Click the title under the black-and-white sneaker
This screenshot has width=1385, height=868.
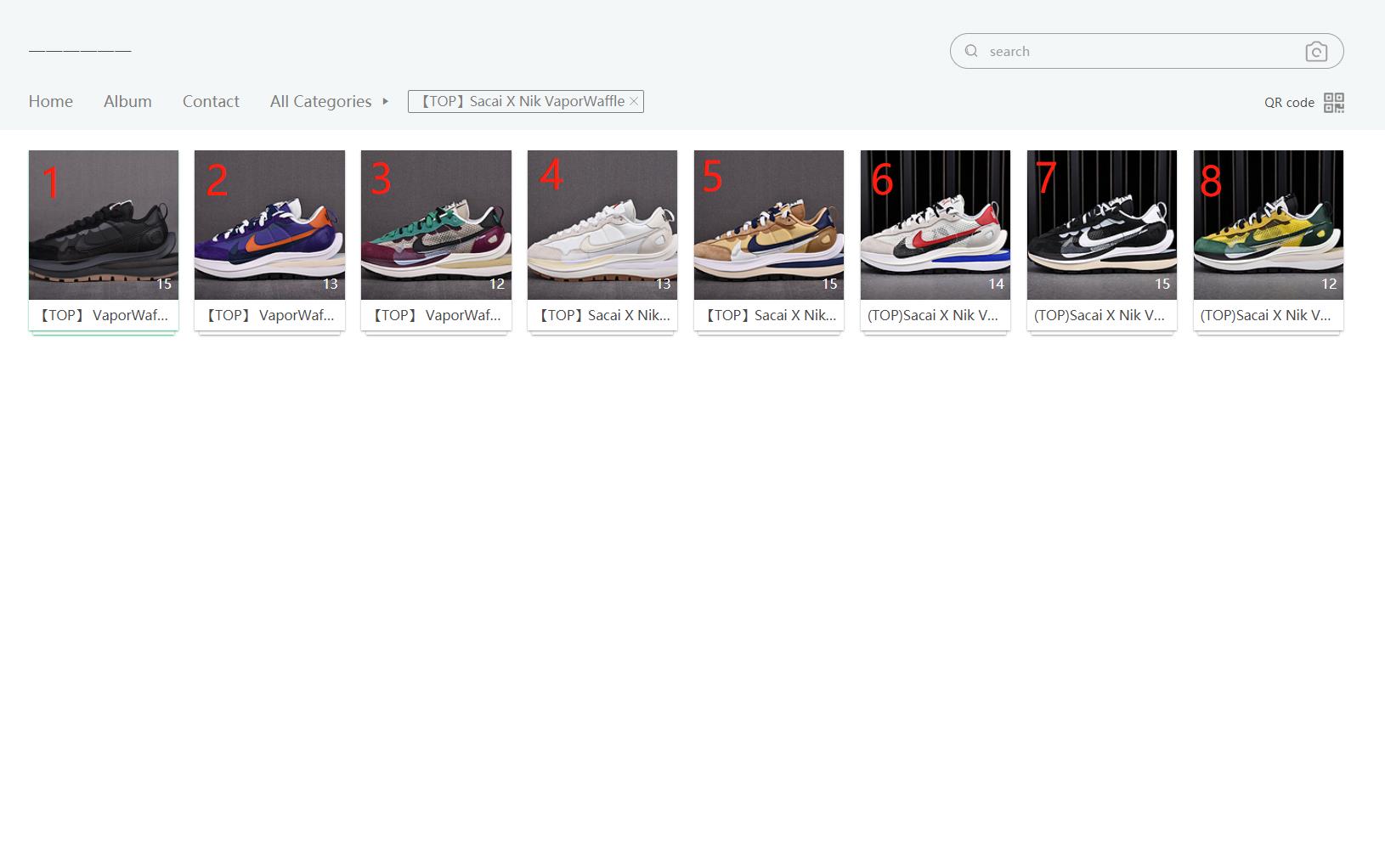pos(1100,315)
